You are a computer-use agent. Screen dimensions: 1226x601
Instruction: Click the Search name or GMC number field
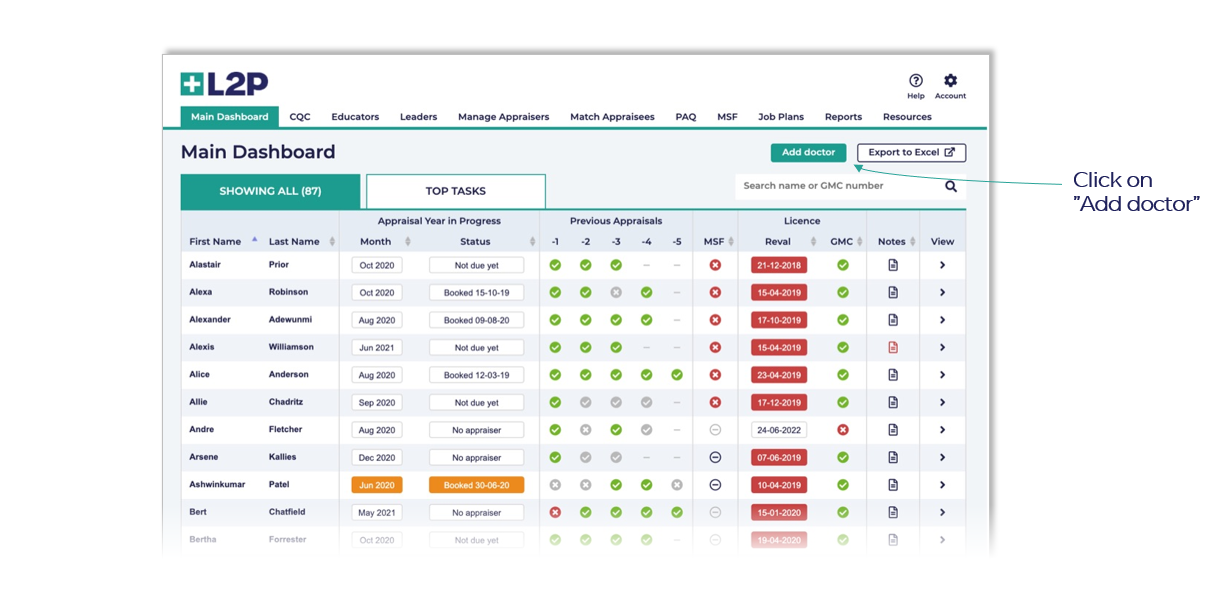[x=835, y=186]
